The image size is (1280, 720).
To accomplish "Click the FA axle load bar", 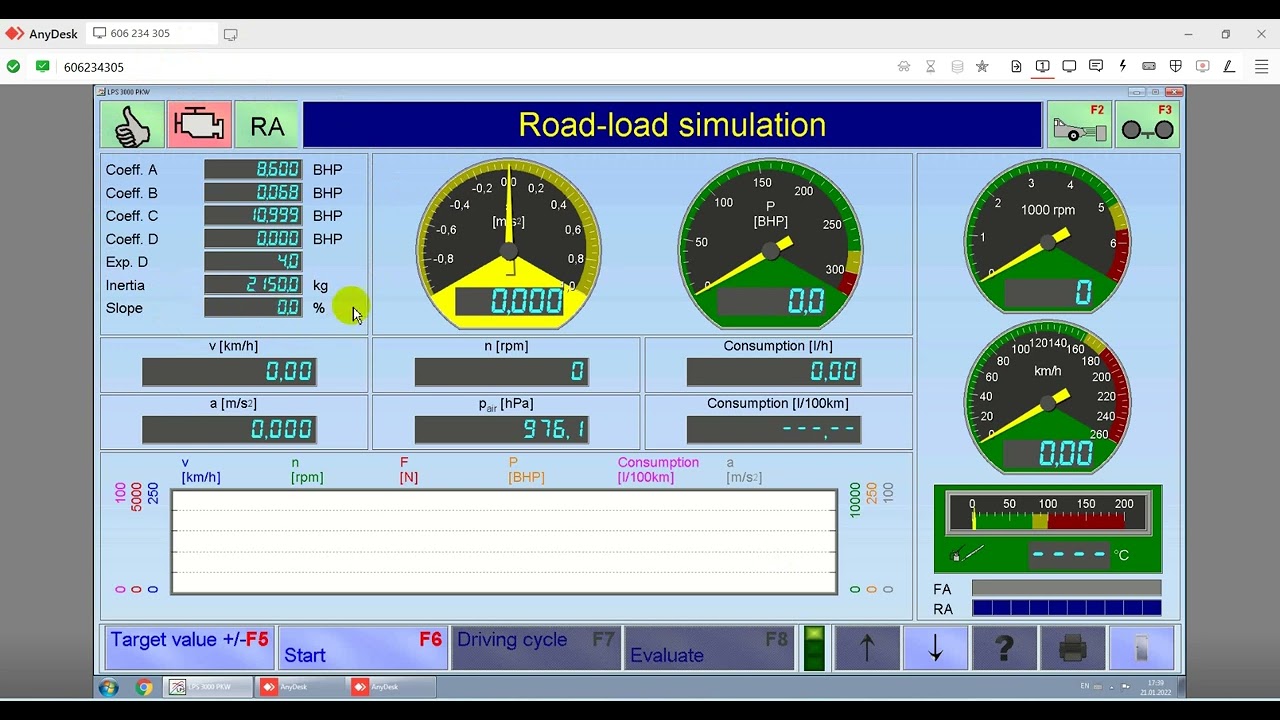I will [x=1066, y=588].
